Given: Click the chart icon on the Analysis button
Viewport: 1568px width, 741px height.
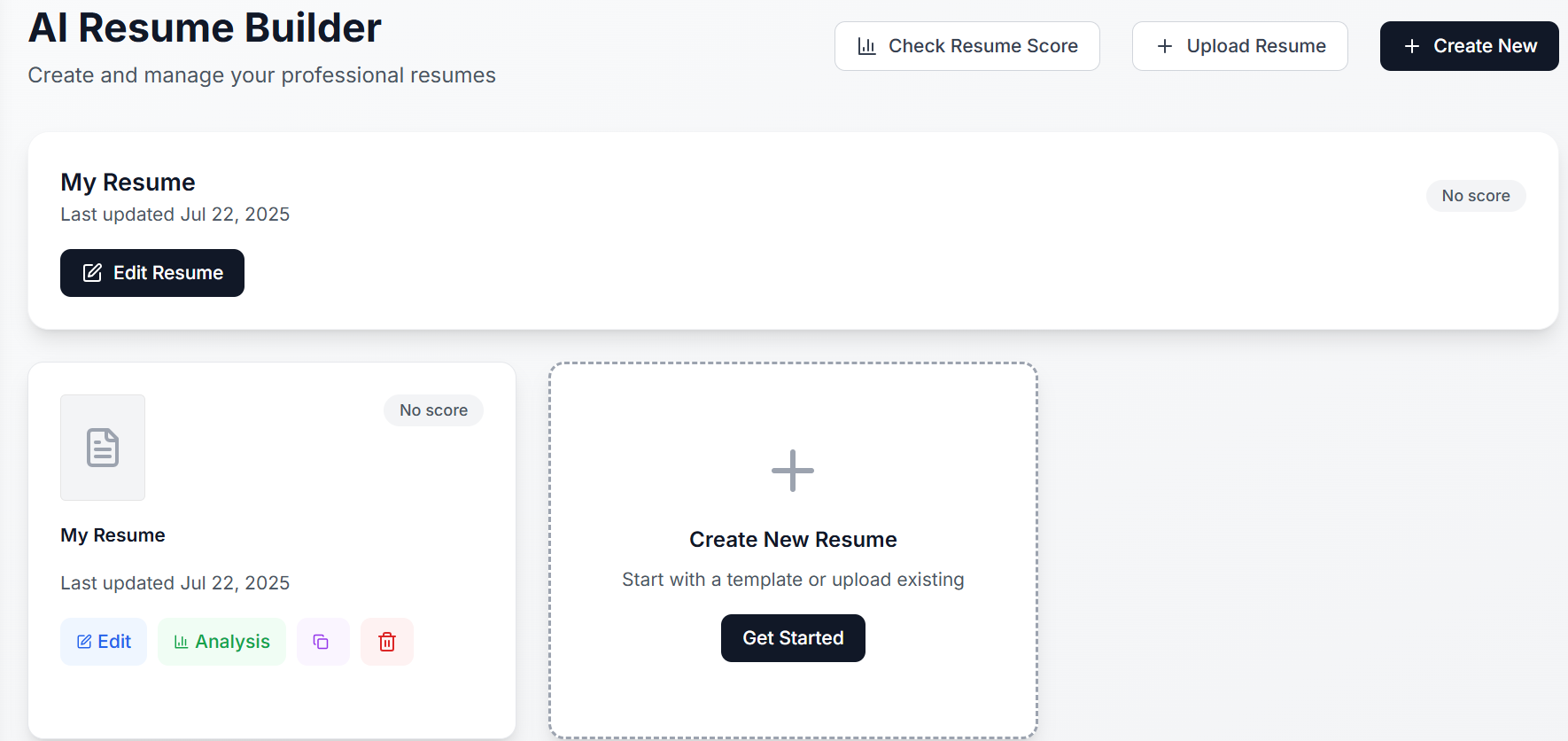Looking at the screenshot, I should pos(181,642).
